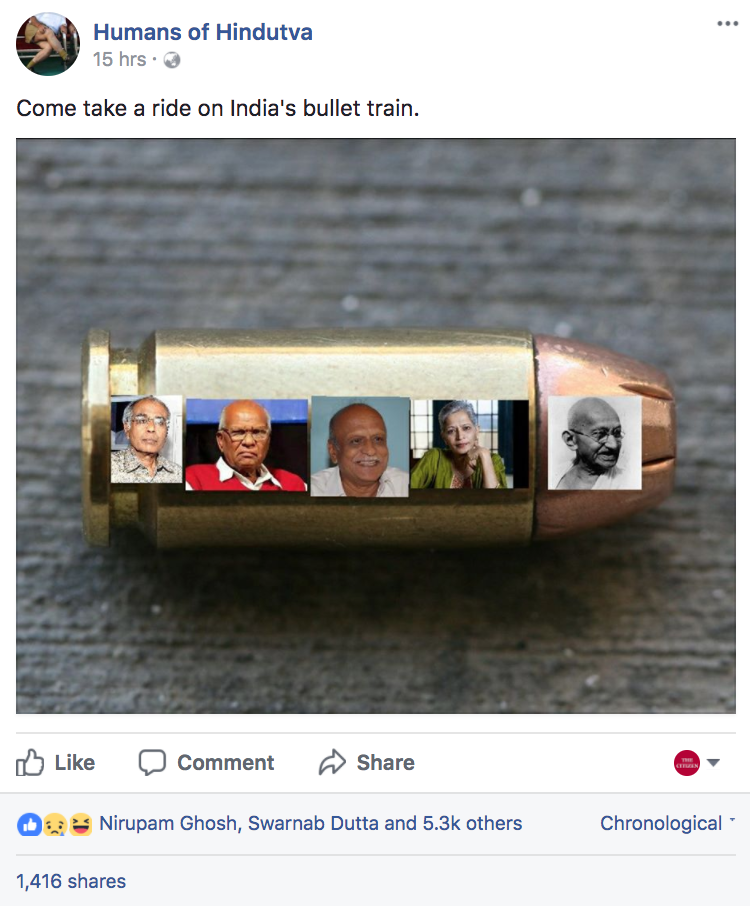Screen dimensions: 750x906
Task: Click the sad face reaction icon
Action: pos(55,824)
